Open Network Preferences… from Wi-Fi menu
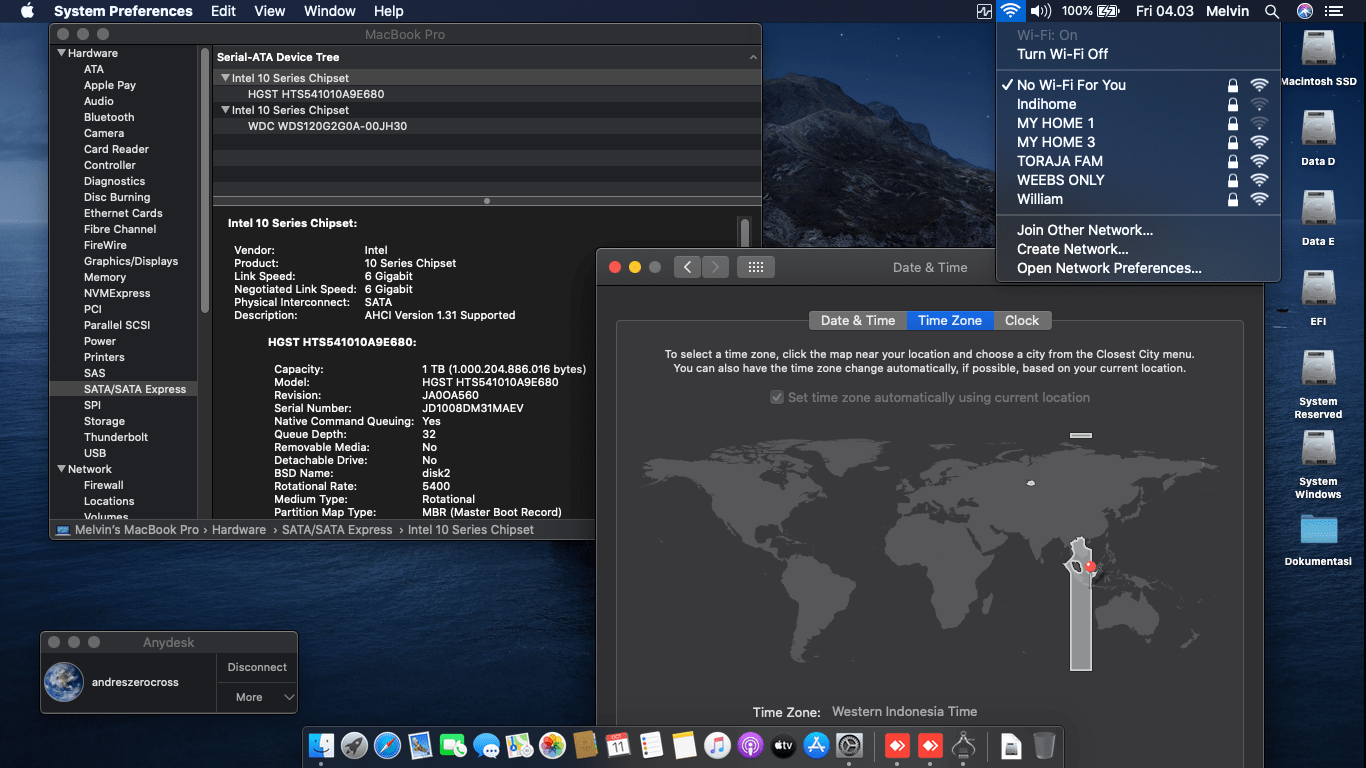 1109,268
